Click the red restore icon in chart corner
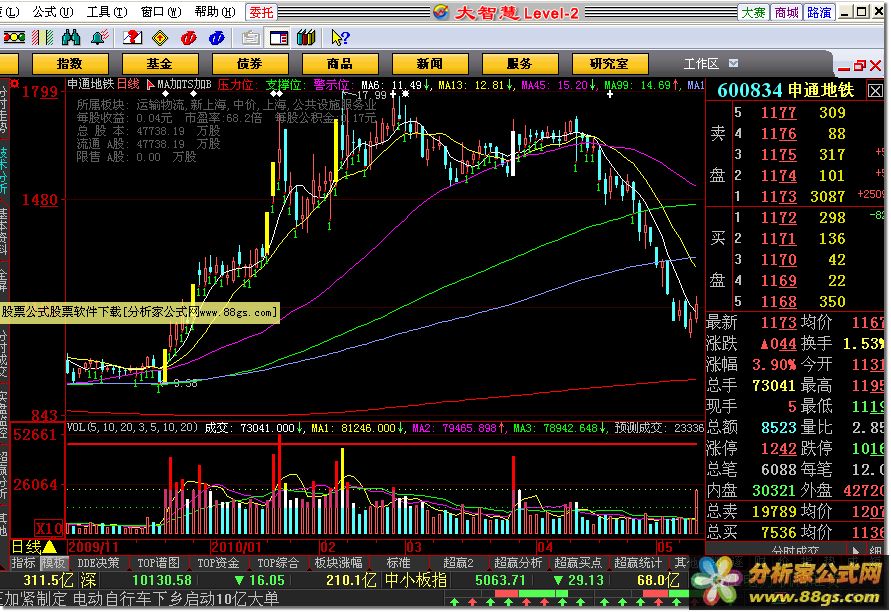Image resolution: width=891 pixels, height=612 pixels. (860, 66)
